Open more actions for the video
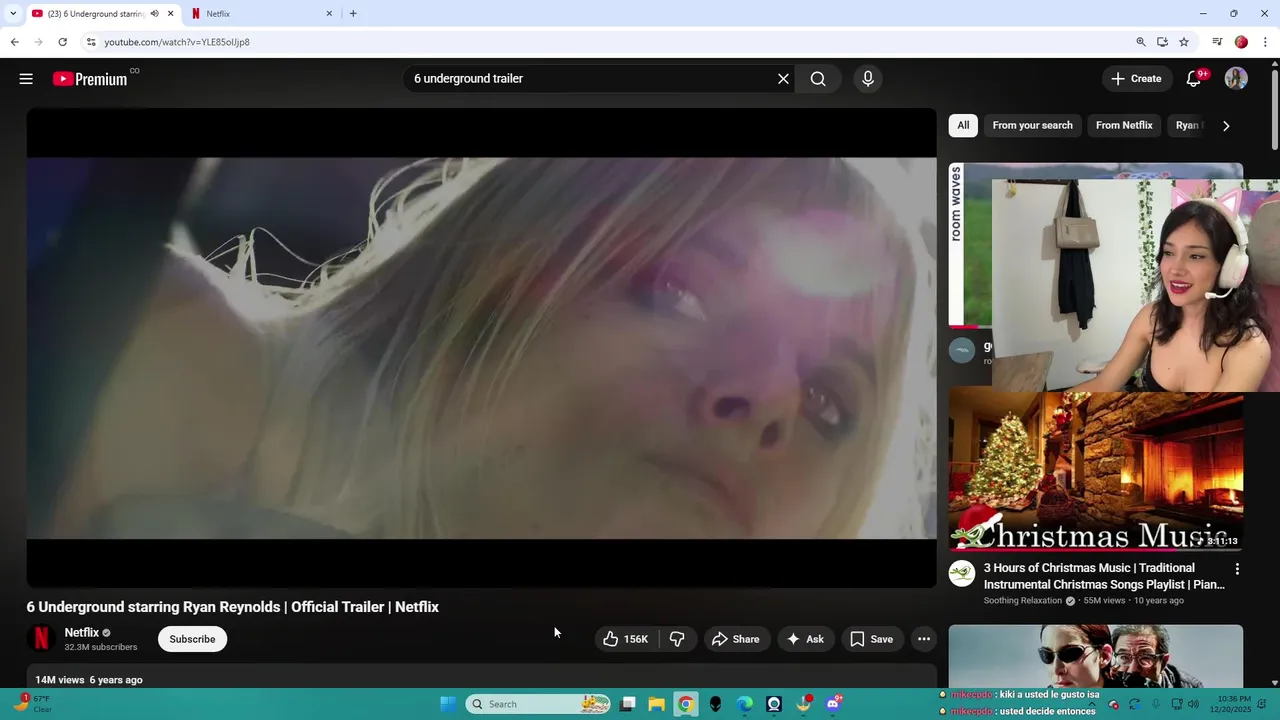 click(924, 639)
